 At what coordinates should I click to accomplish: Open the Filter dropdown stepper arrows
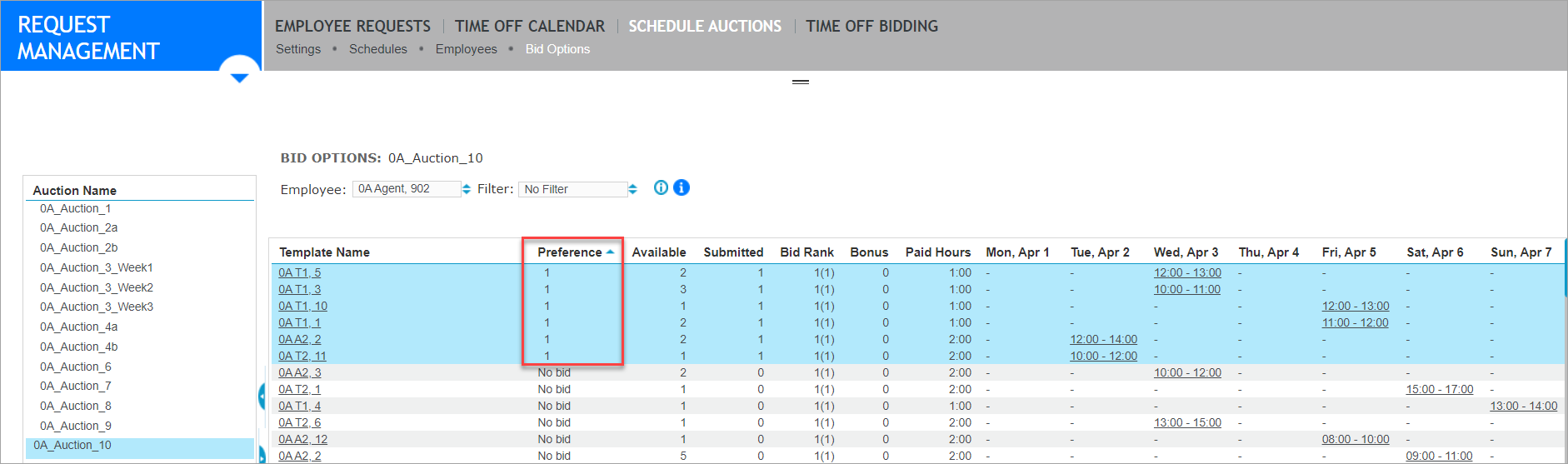tap(633, 189)
